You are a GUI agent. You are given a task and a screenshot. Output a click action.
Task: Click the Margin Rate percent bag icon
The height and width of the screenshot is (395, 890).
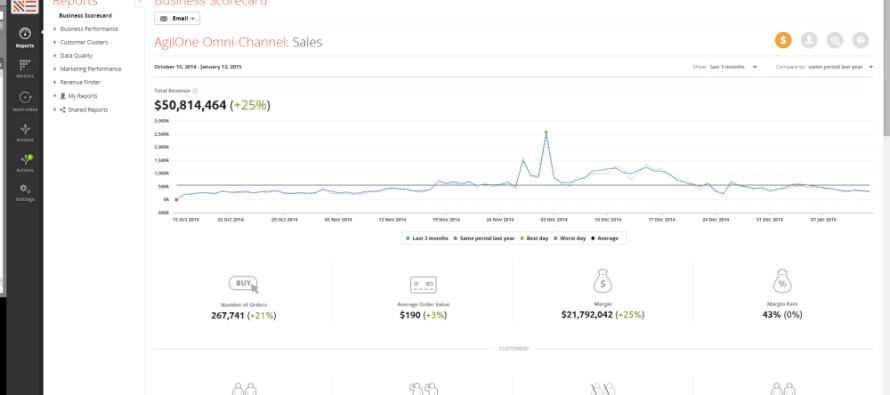pyautogui.click(x=782, y=281)
